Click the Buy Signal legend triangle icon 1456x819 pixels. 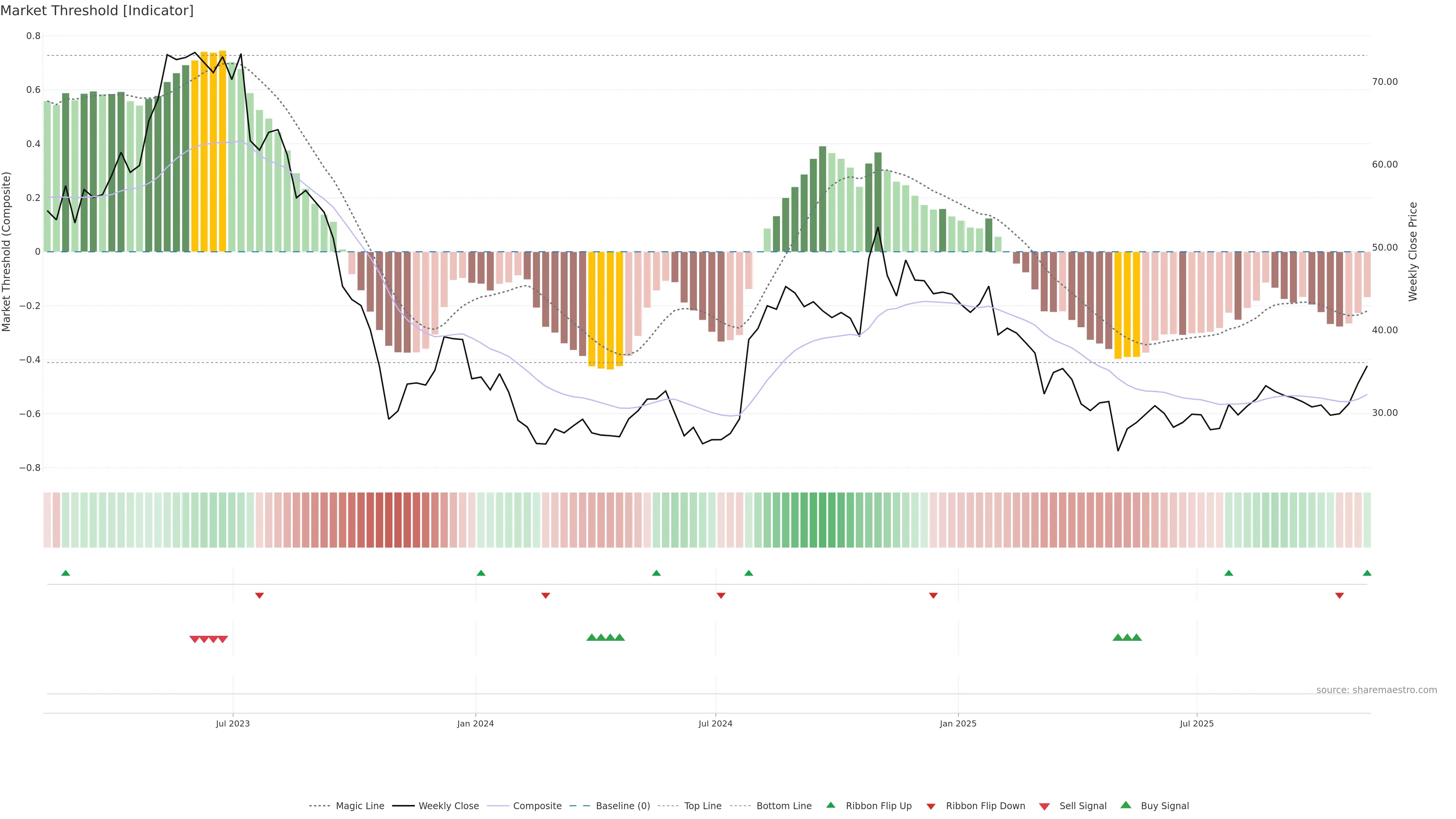pos(1125,805)
